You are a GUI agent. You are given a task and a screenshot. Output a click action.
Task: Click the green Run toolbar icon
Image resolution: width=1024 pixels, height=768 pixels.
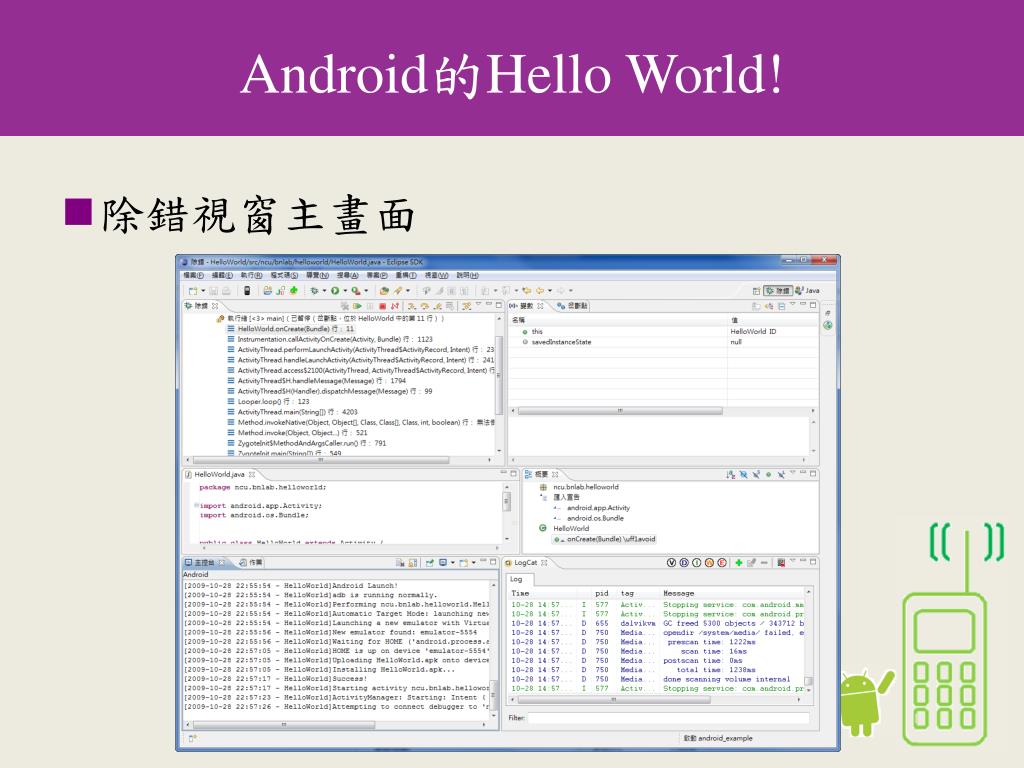pyautogui.click(x=335, y=291)
